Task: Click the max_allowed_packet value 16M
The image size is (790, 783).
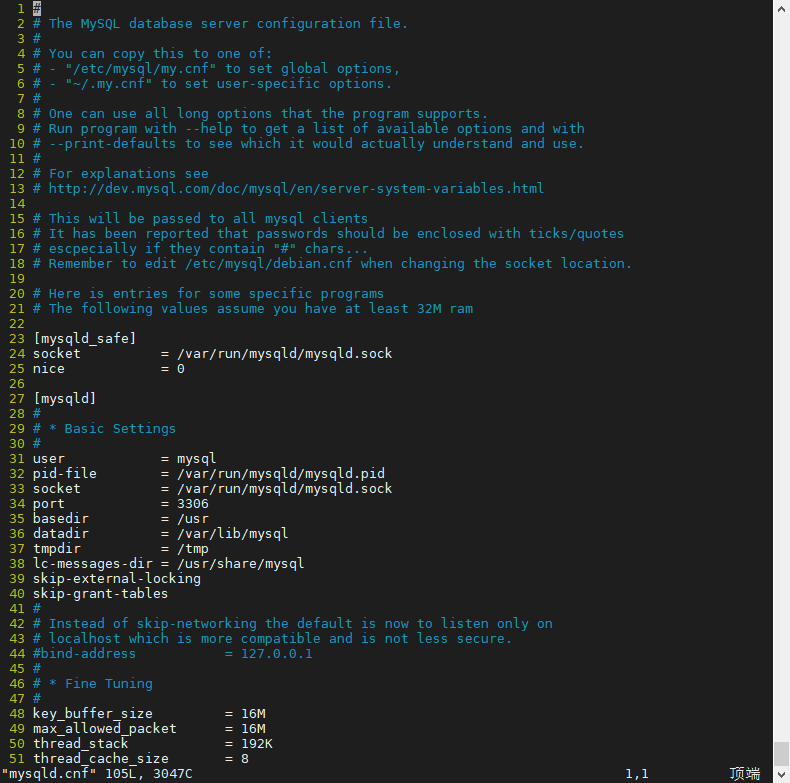Action: point(253,729)
